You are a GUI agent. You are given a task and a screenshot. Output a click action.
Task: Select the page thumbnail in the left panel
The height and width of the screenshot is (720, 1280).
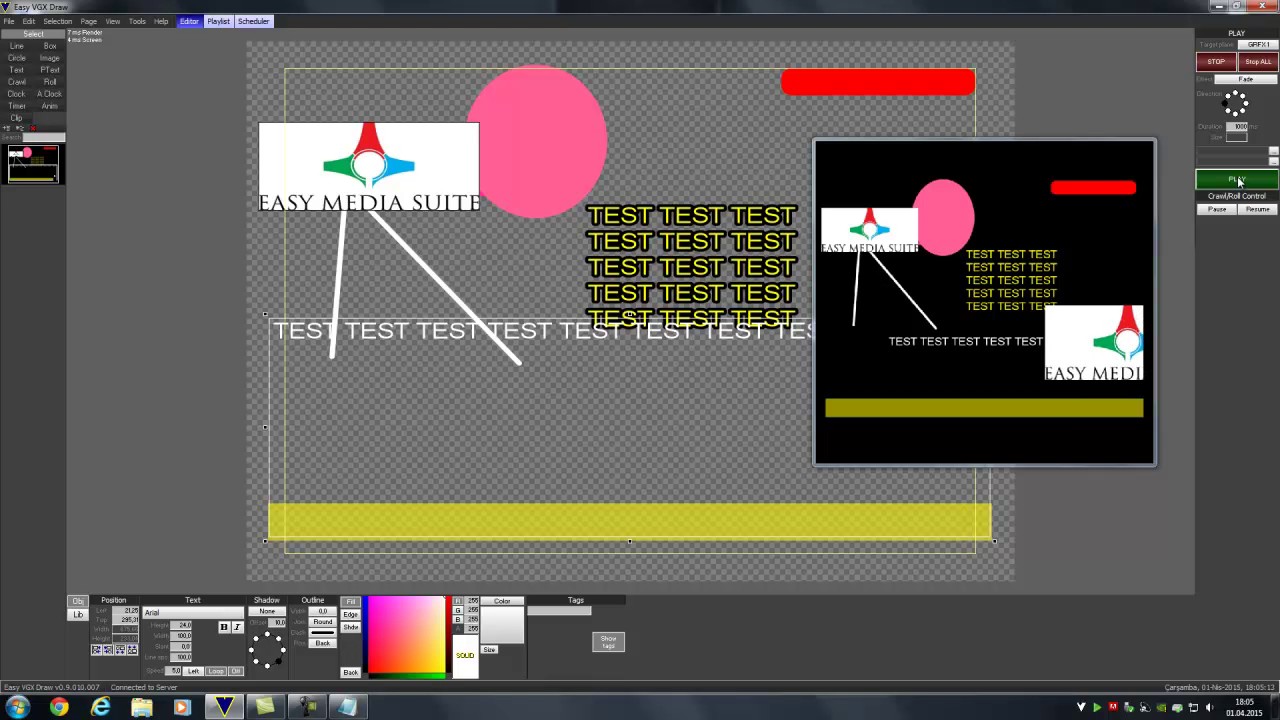pyautogui.click(x=33, y=165)
